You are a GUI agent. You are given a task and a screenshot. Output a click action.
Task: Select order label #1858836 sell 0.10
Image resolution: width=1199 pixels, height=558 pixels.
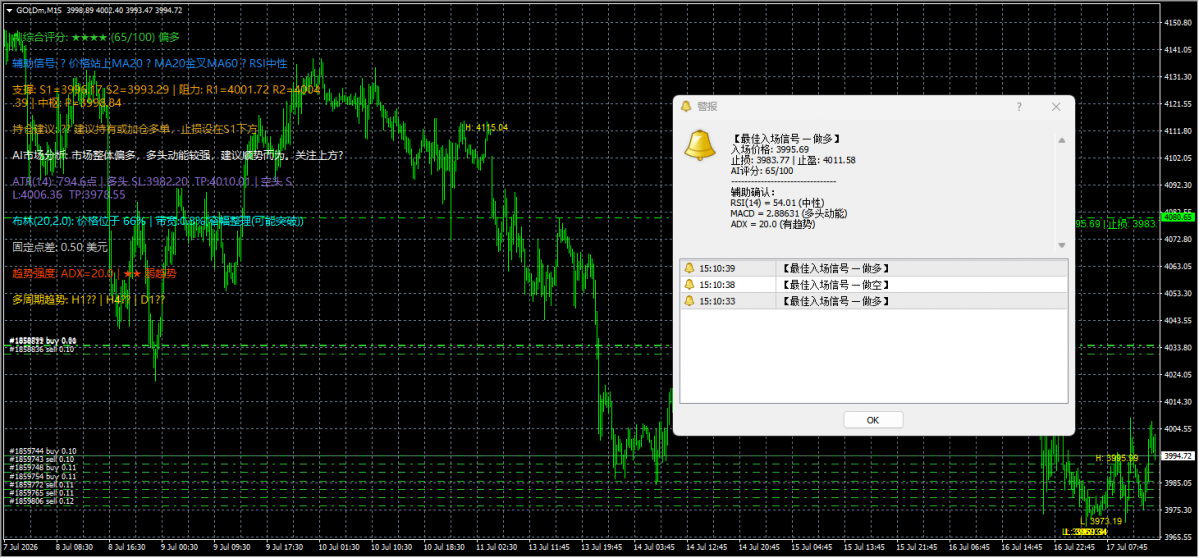(43, 349)
